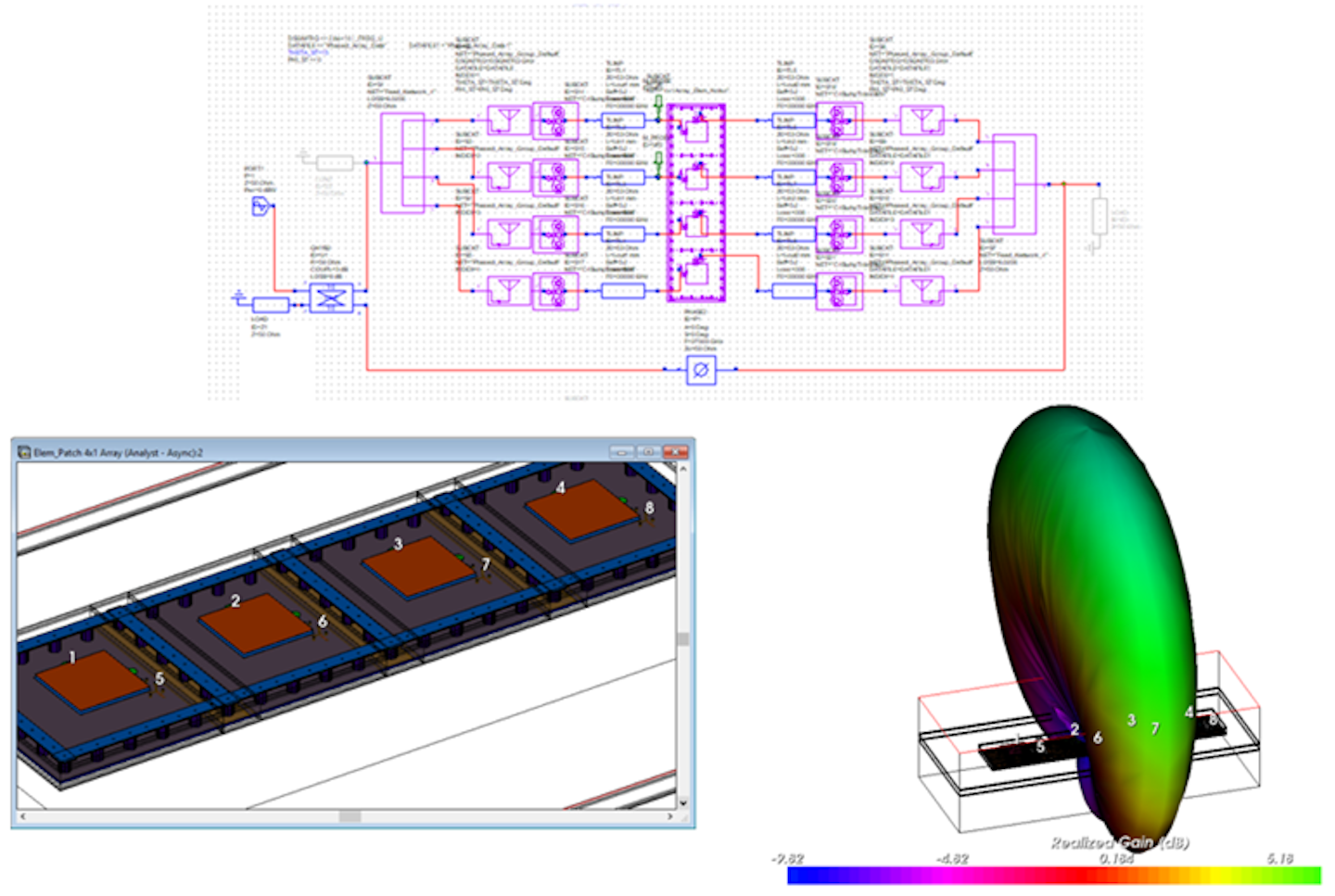Select the greyed-out load at schematic far right
Viewport: 1335px width, 896px height.
[x=1099, y=217]
